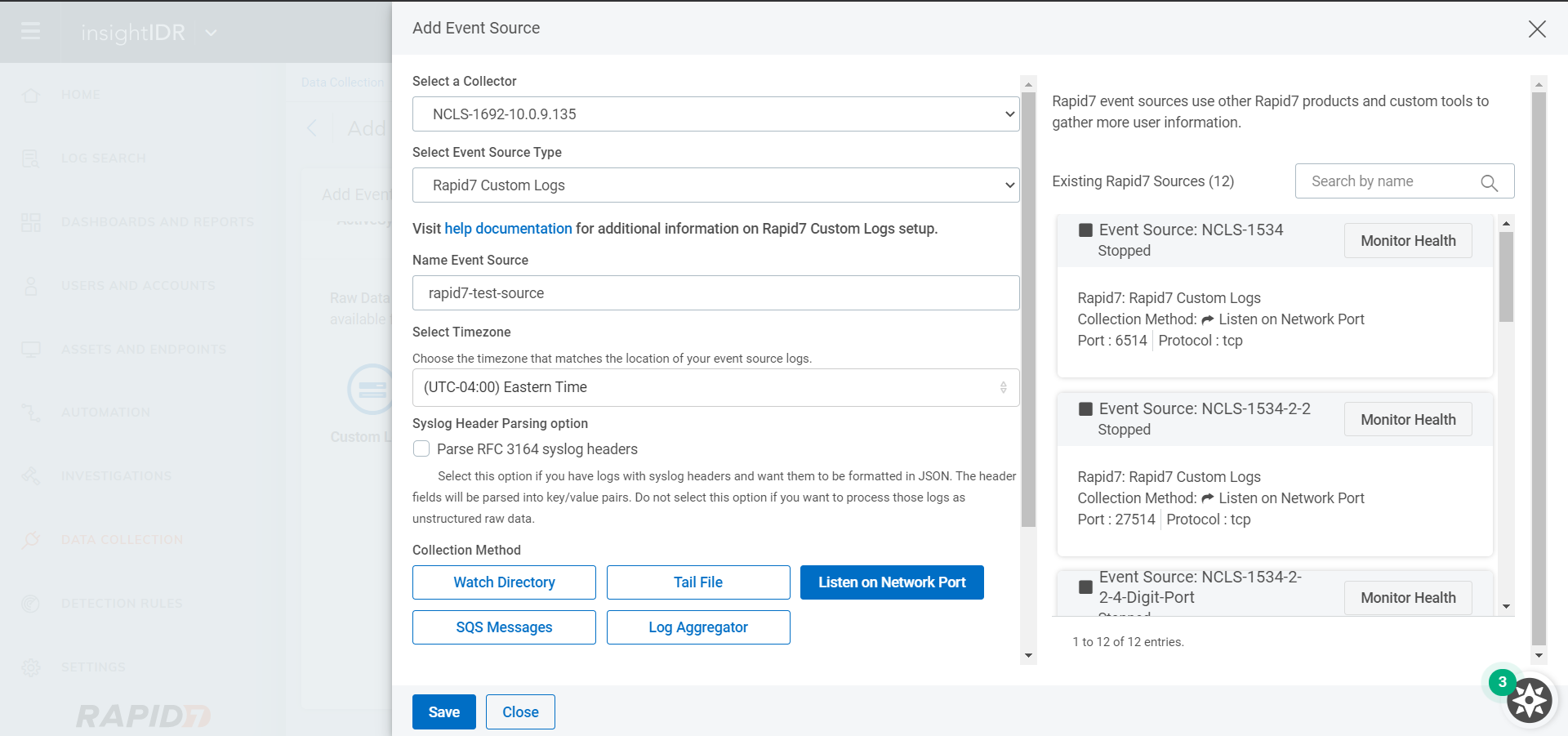Close the Add Event Source dialog with X
Image resolution: width=1568 pixels, height=736 pixels.
(1537, 29)
